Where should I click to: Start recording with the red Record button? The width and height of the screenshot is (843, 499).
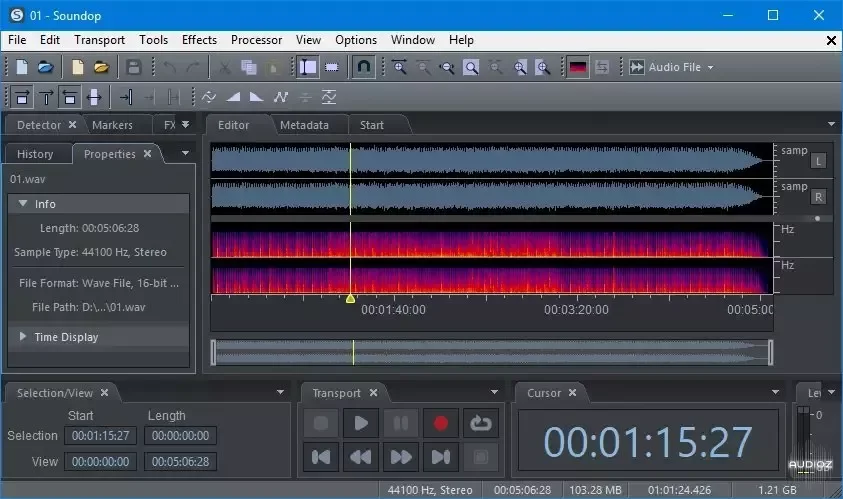pyautogui.click(x=441, y=423)
